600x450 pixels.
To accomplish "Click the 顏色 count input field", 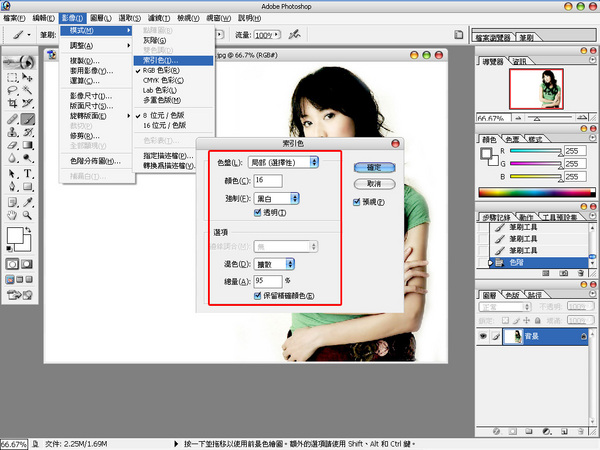I will 268,181.
